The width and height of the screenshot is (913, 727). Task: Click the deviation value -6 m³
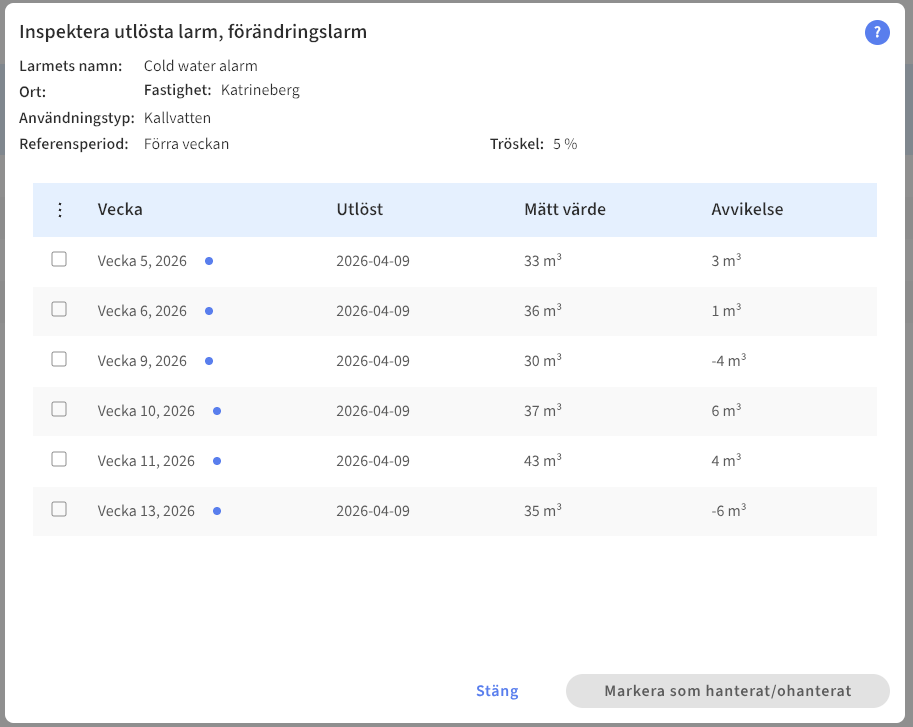click(728, 510)
